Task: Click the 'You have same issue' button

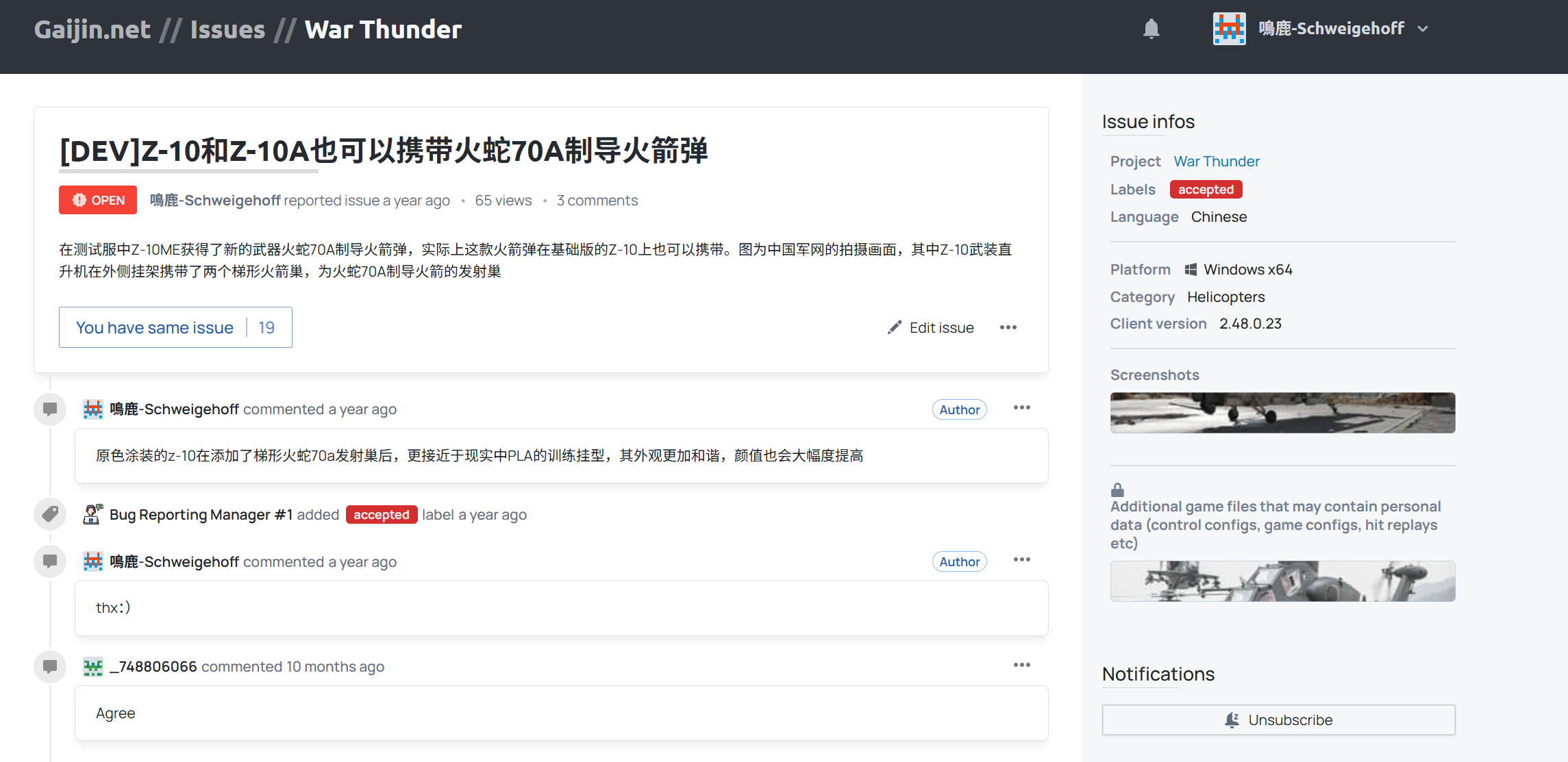Action: tap(175, 327)
